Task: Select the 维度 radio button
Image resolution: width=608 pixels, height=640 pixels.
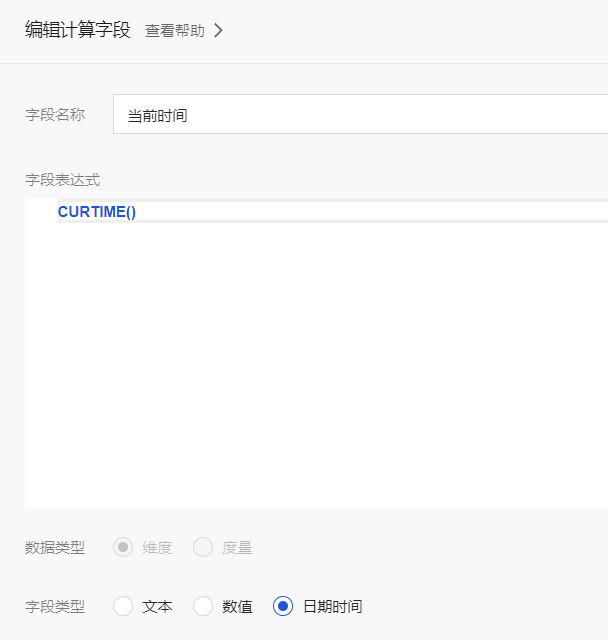Action: [x=123, y=547]
